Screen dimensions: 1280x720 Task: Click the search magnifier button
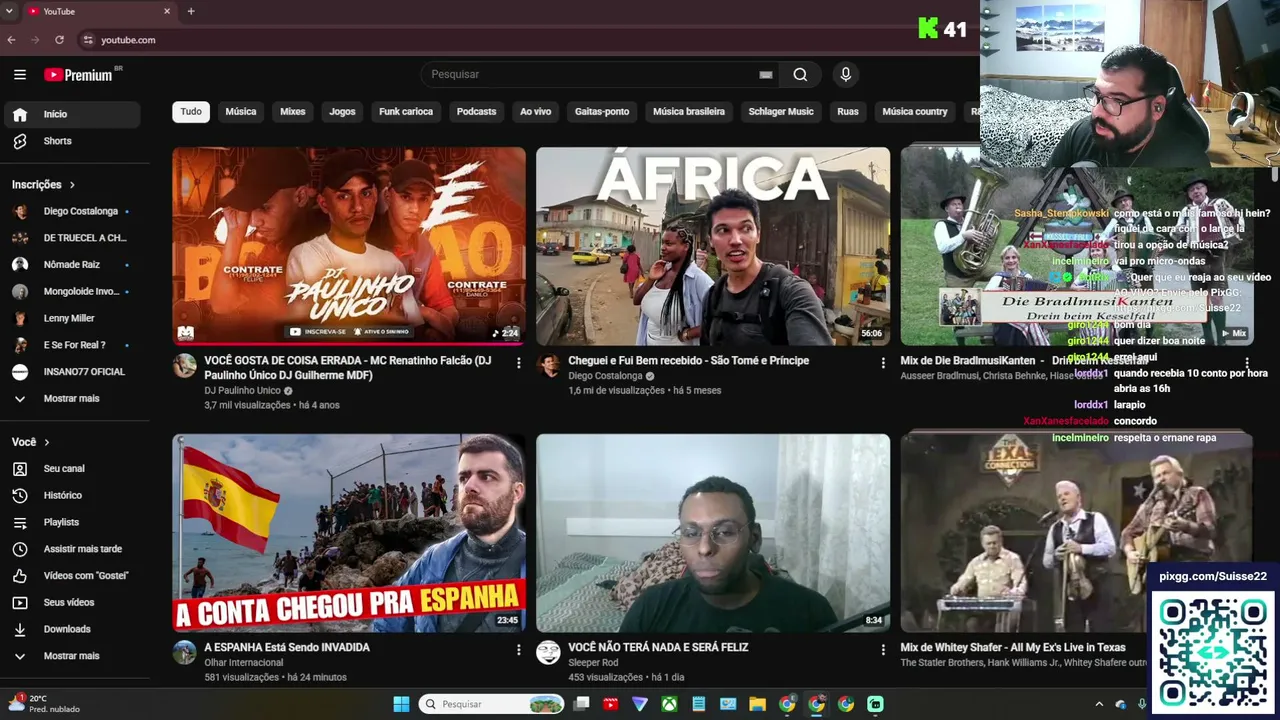[x=800, y=74]
